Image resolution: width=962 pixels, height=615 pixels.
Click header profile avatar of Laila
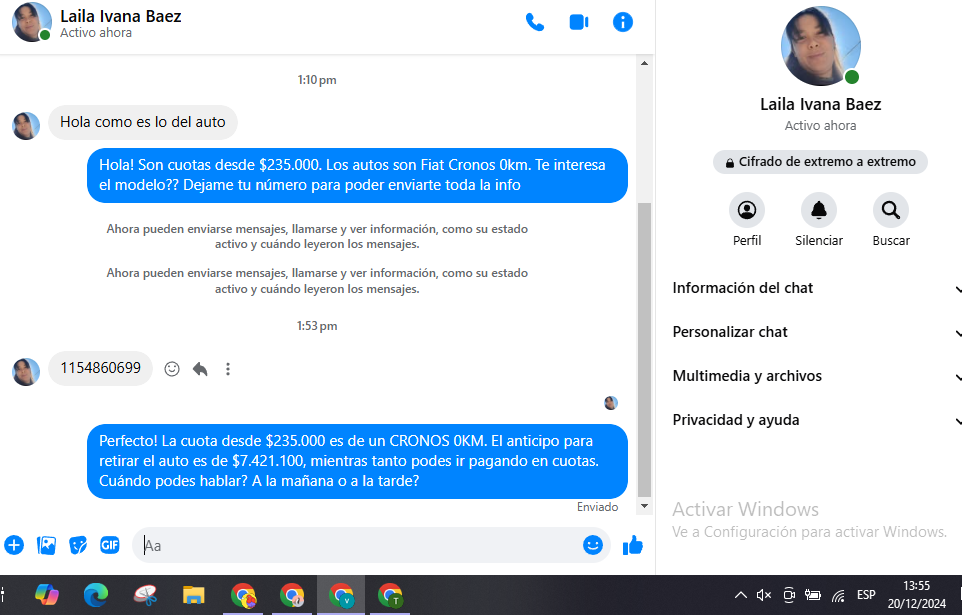tap(31, 22)
